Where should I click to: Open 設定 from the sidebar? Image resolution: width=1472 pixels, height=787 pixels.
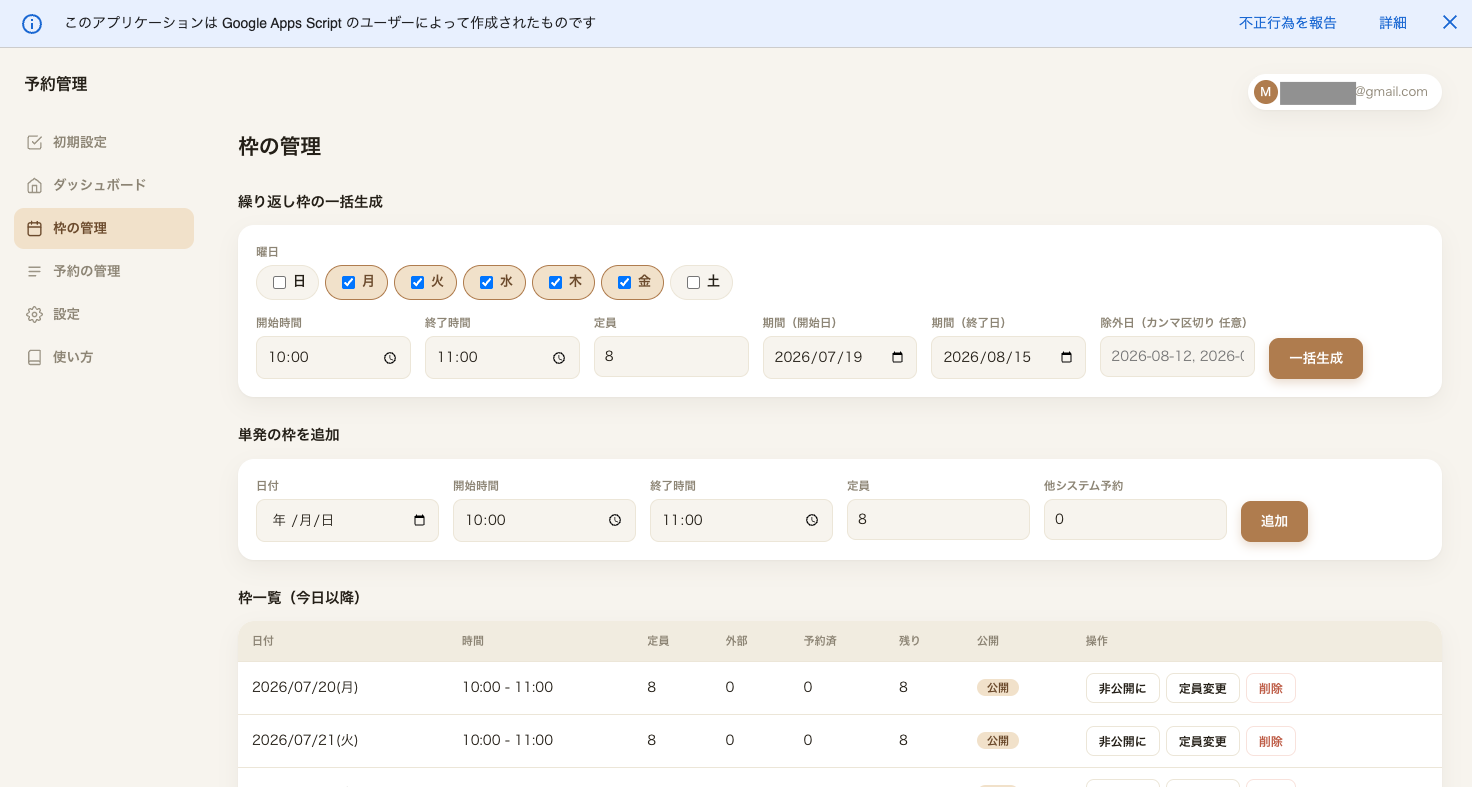pos(104,314)
